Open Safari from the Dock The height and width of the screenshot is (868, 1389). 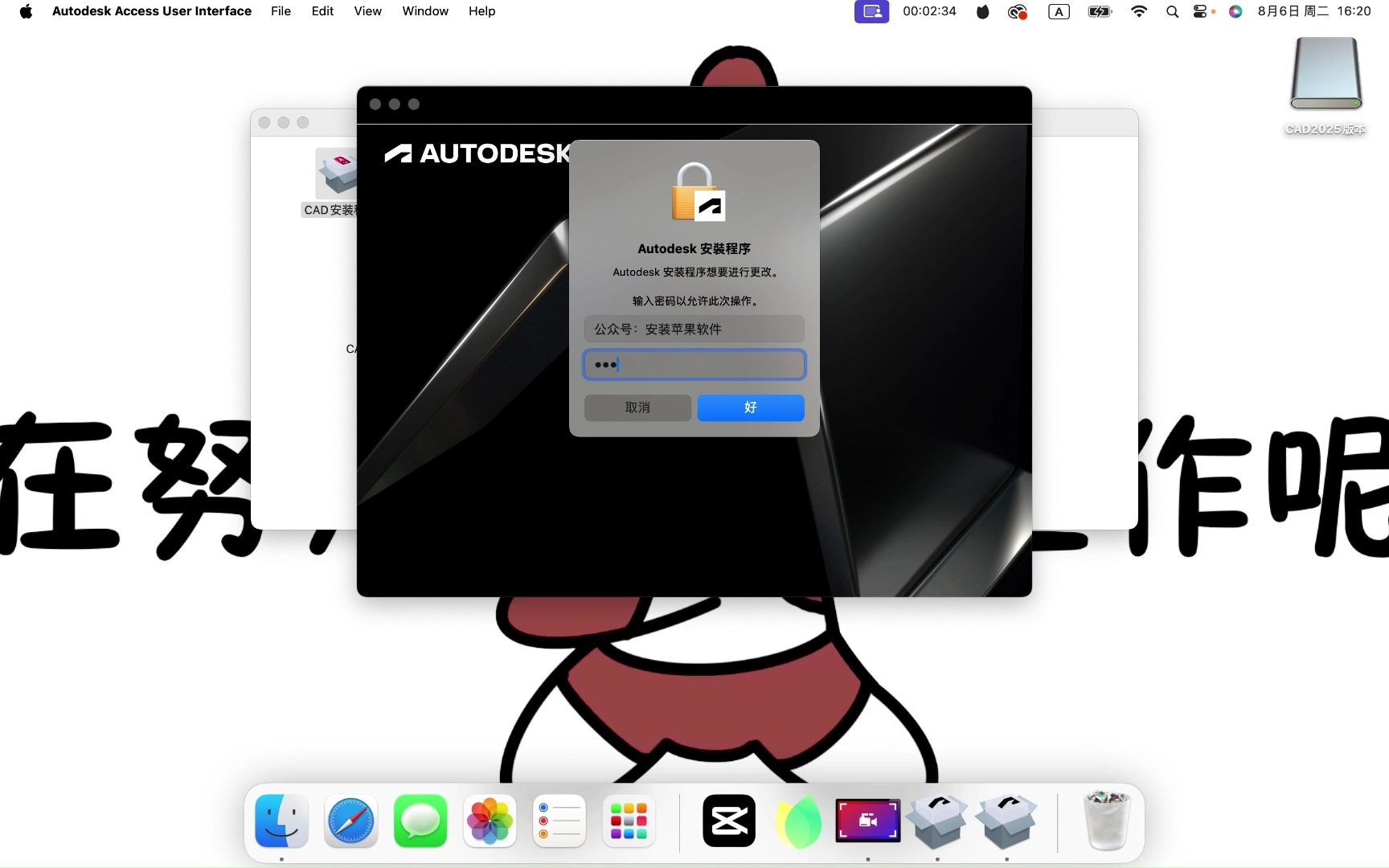click(x=350, y=821)
